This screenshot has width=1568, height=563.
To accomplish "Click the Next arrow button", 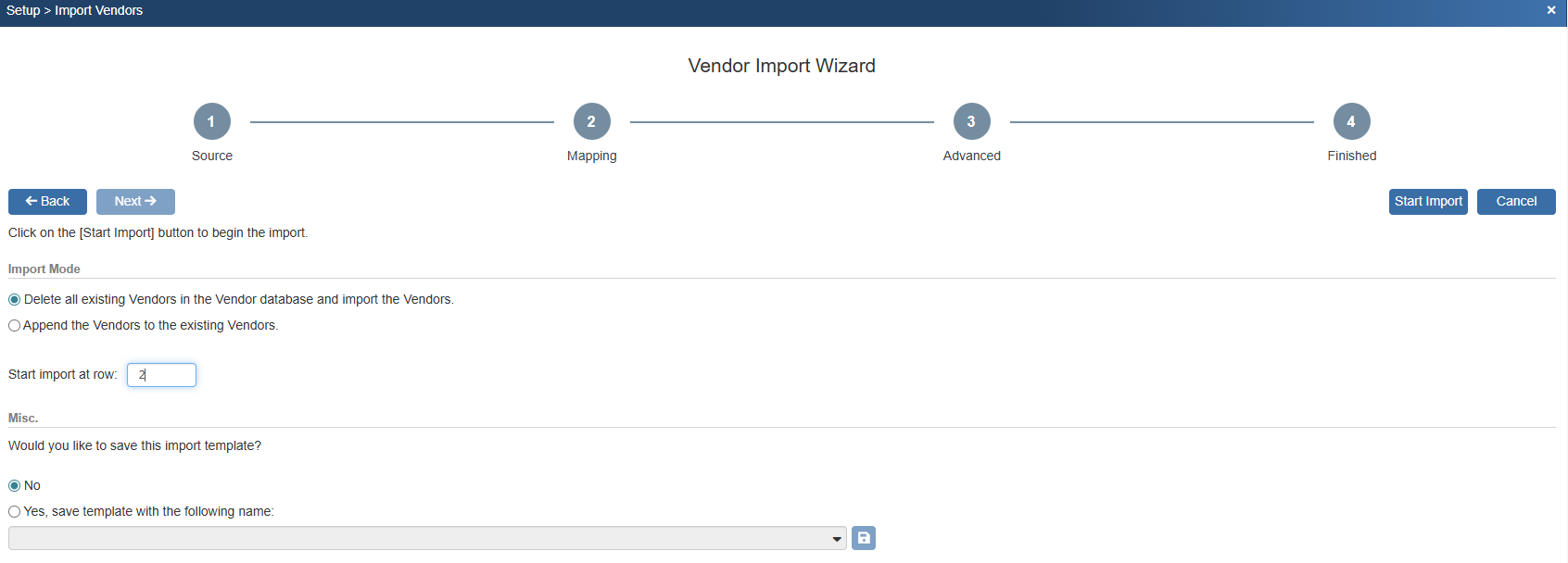I will pos(135,202).
